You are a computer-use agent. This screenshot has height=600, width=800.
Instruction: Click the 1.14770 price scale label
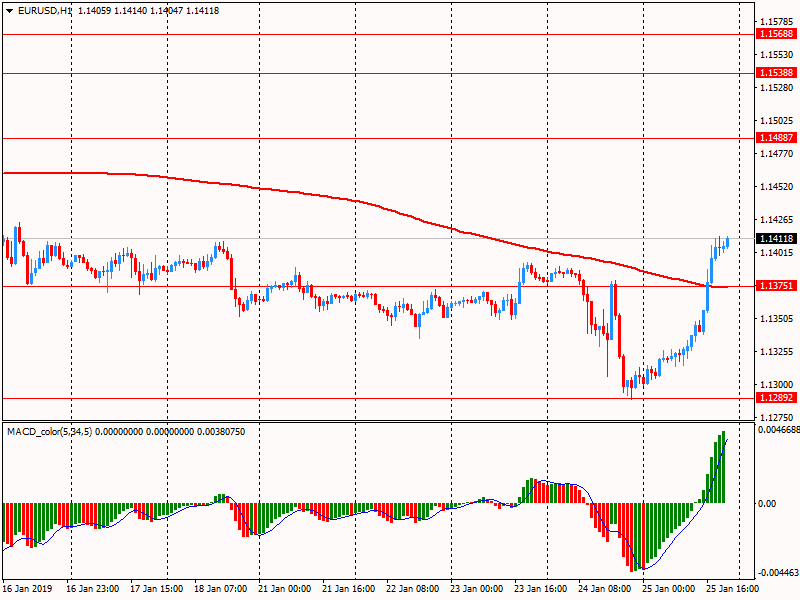(777, 154)
